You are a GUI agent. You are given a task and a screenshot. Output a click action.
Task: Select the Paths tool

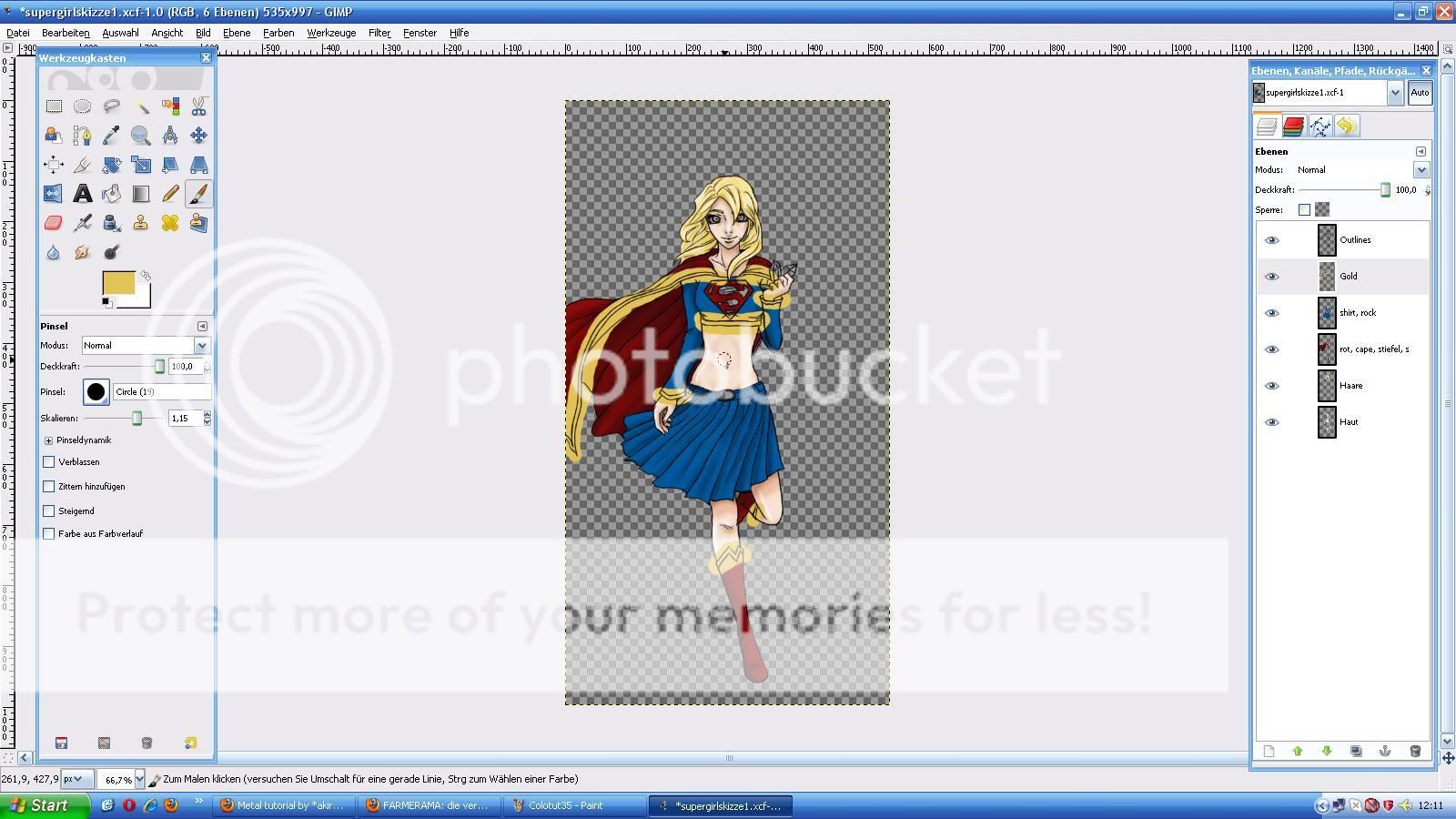pyautogui.click(x=83, y=136)
